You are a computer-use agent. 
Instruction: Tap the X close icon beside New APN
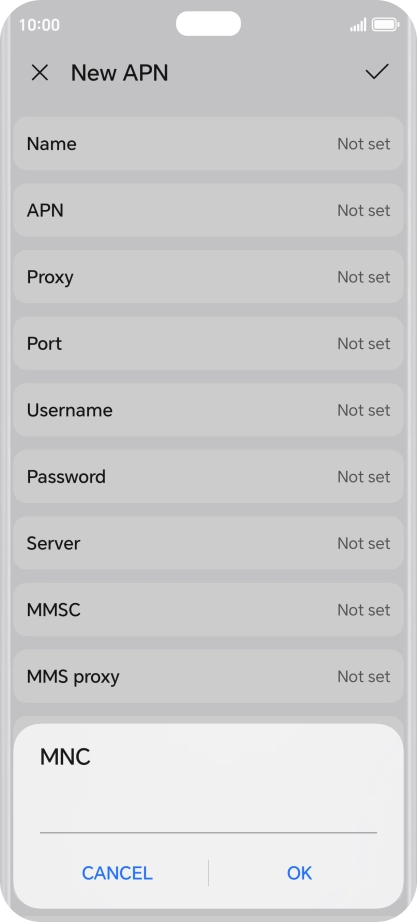coord(39,73)
